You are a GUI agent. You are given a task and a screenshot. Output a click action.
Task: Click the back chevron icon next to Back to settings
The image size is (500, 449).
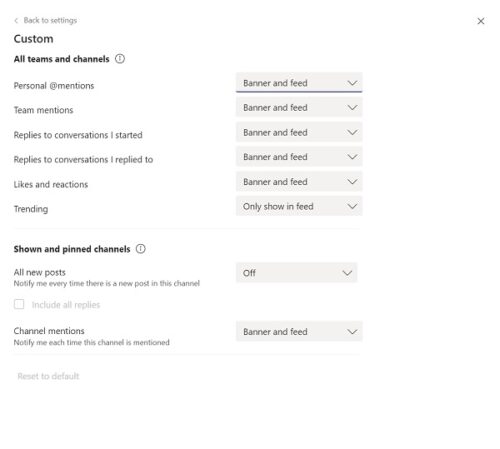(x=16, y=21)
